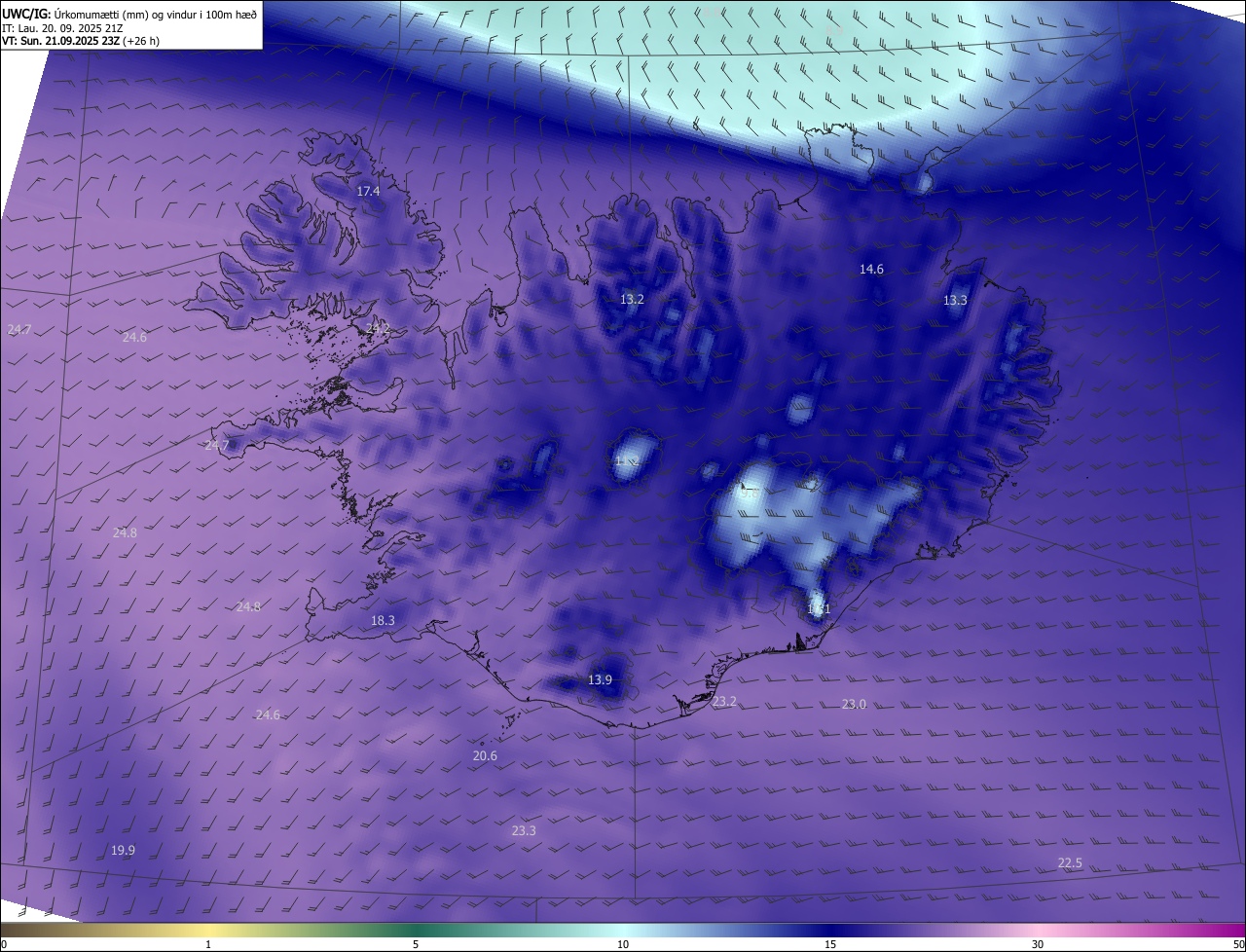Click the colour scale tick label 30
Image resolution: width=1246 pixels, height=952 pixels.
[1038, 944]
